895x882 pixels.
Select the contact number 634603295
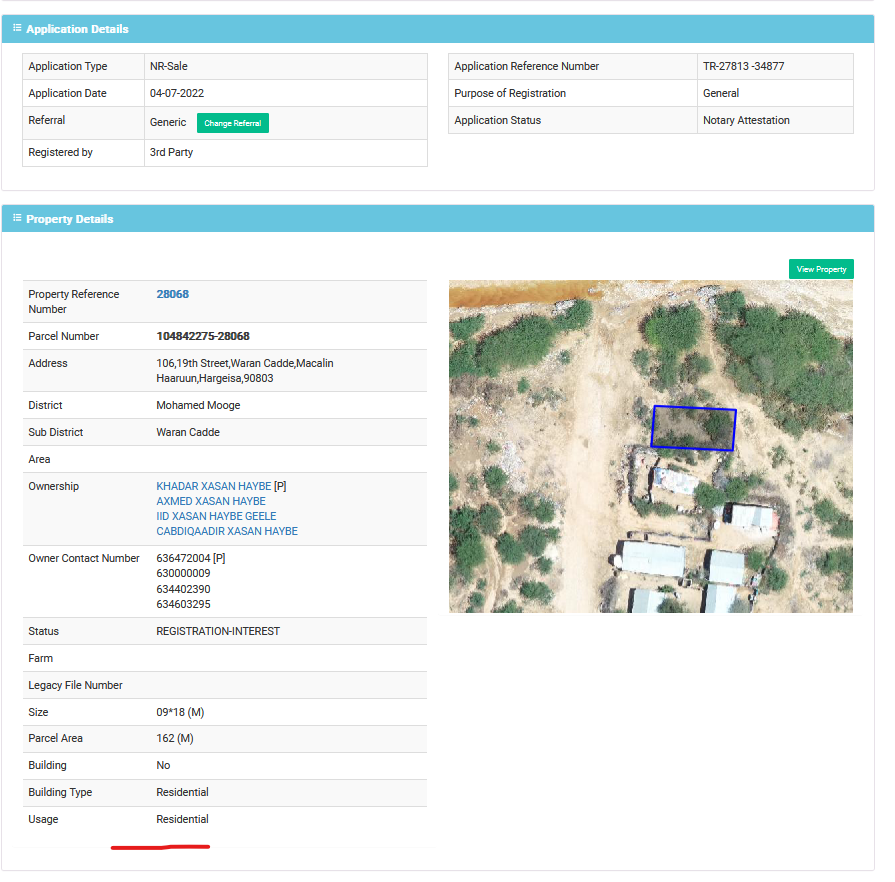coord(183,604)
